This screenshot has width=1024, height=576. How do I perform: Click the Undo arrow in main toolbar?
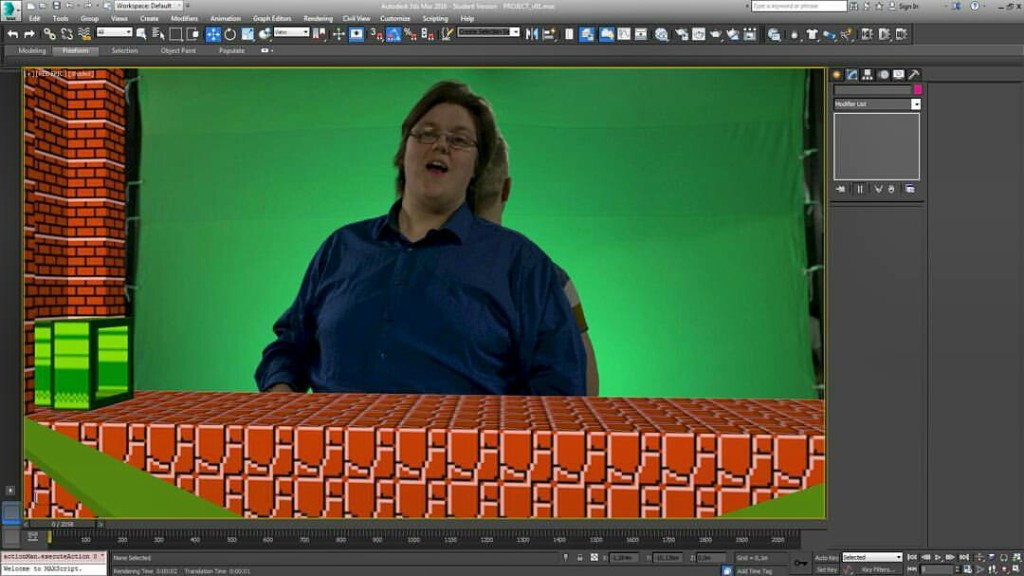12,34
